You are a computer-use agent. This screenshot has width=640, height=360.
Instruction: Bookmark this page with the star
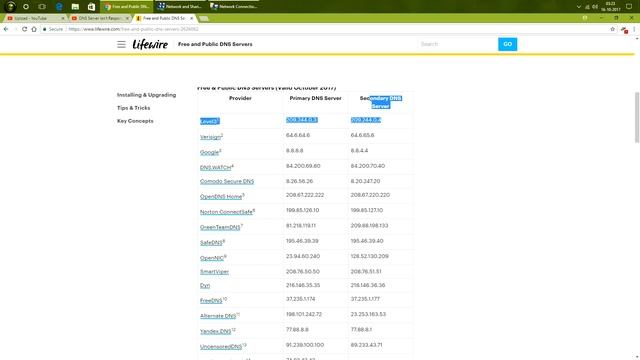click(x=612, y=29)
